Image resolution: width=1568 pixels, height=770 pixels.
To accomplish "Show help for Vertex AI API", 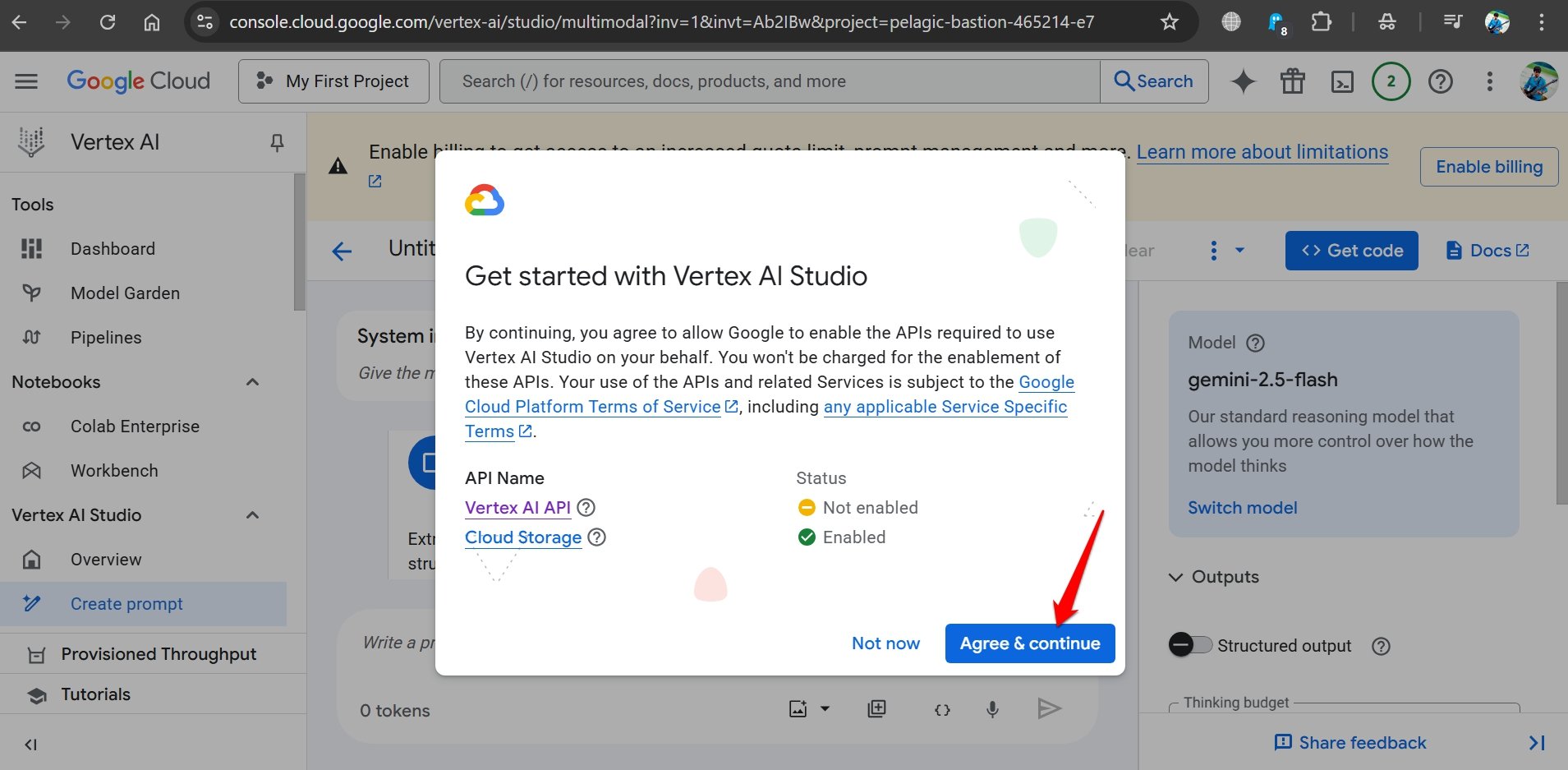I will point(586,508).
